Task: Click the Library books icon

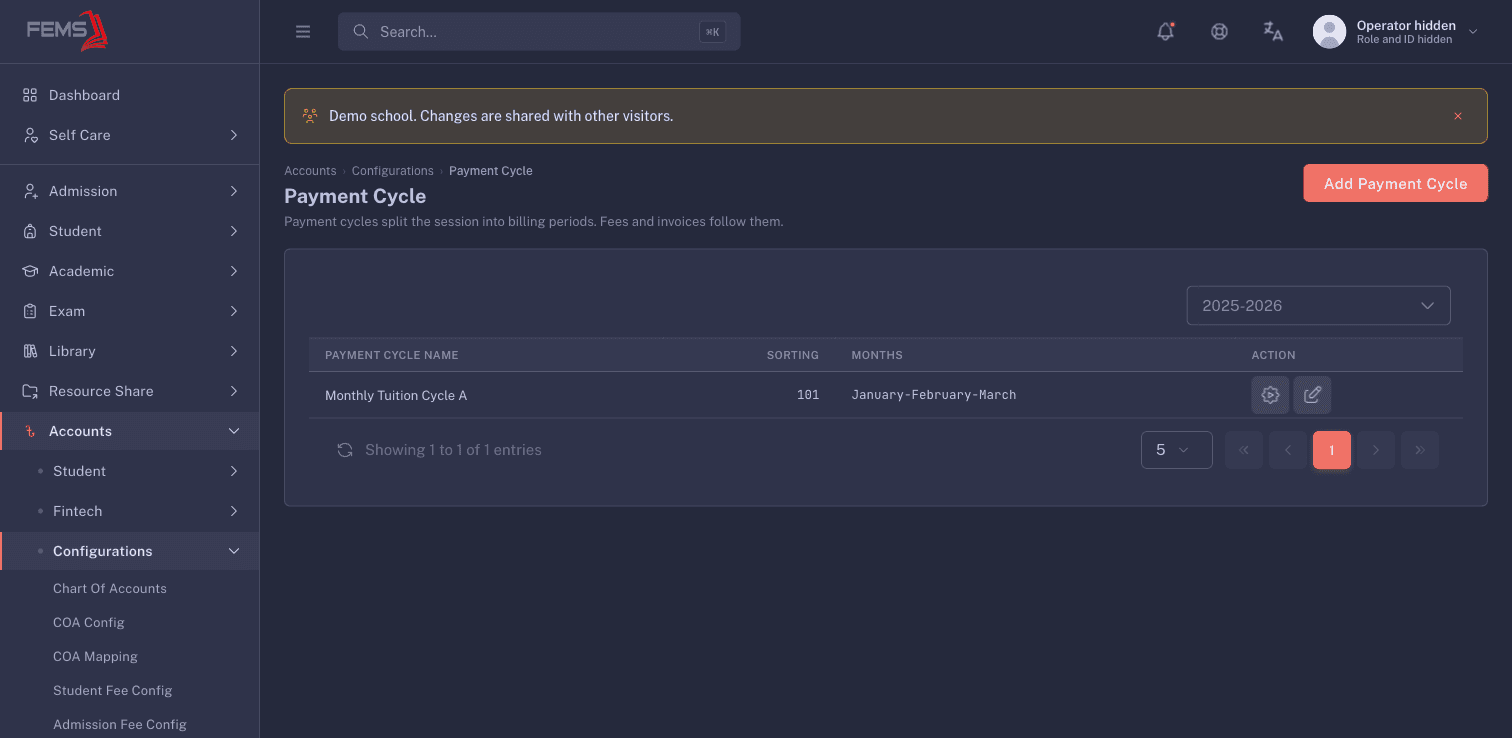Action: [x=30, y=351]
